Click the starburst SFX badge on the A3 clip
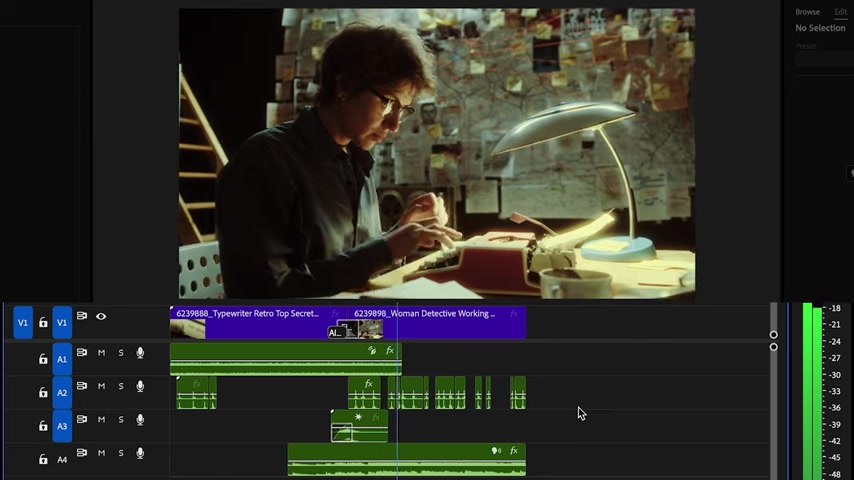854x480 pixels. 358,417
